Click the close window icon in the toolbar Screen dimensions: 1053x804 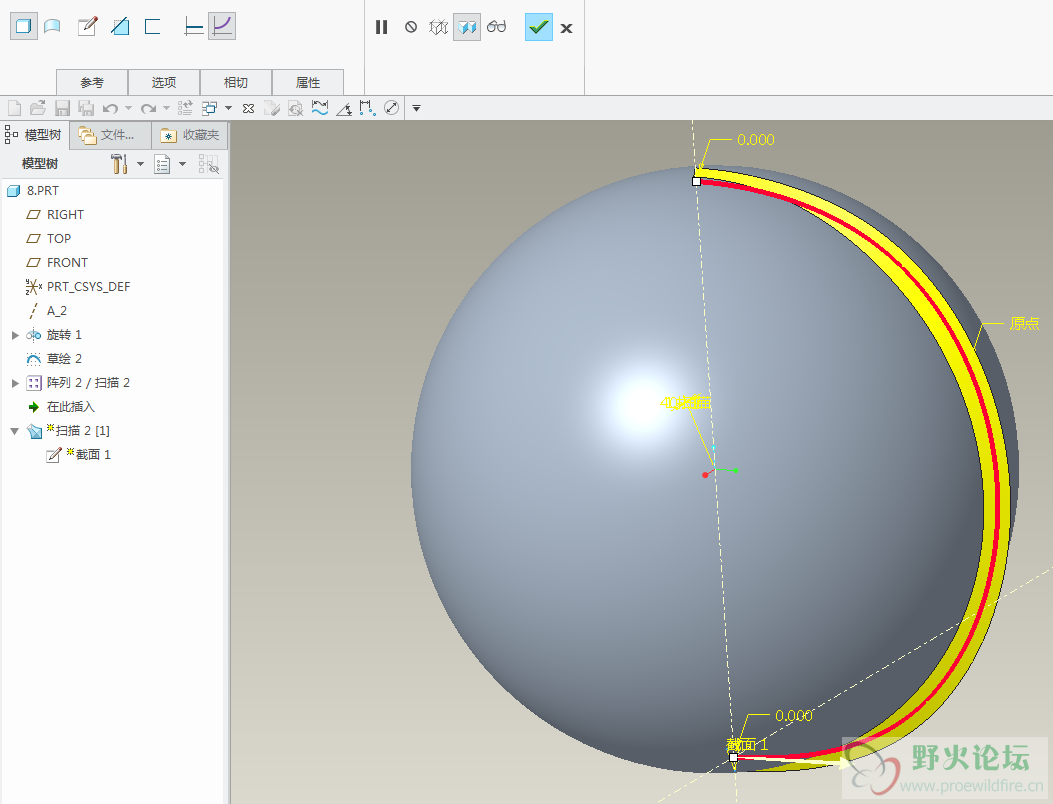(248, 108)
